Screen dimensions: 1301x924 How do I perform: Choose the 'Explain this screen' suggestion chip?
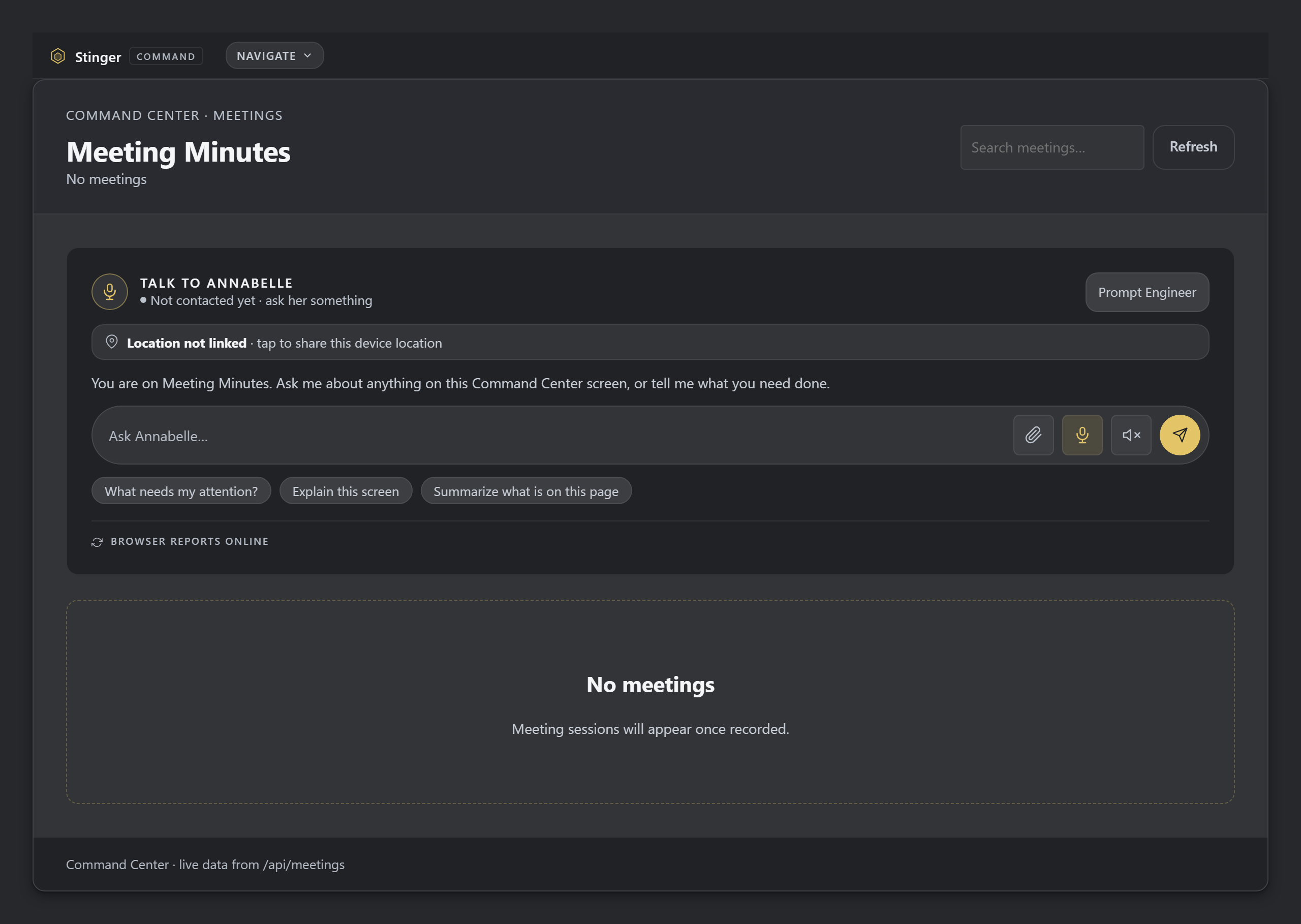(345, 491)
